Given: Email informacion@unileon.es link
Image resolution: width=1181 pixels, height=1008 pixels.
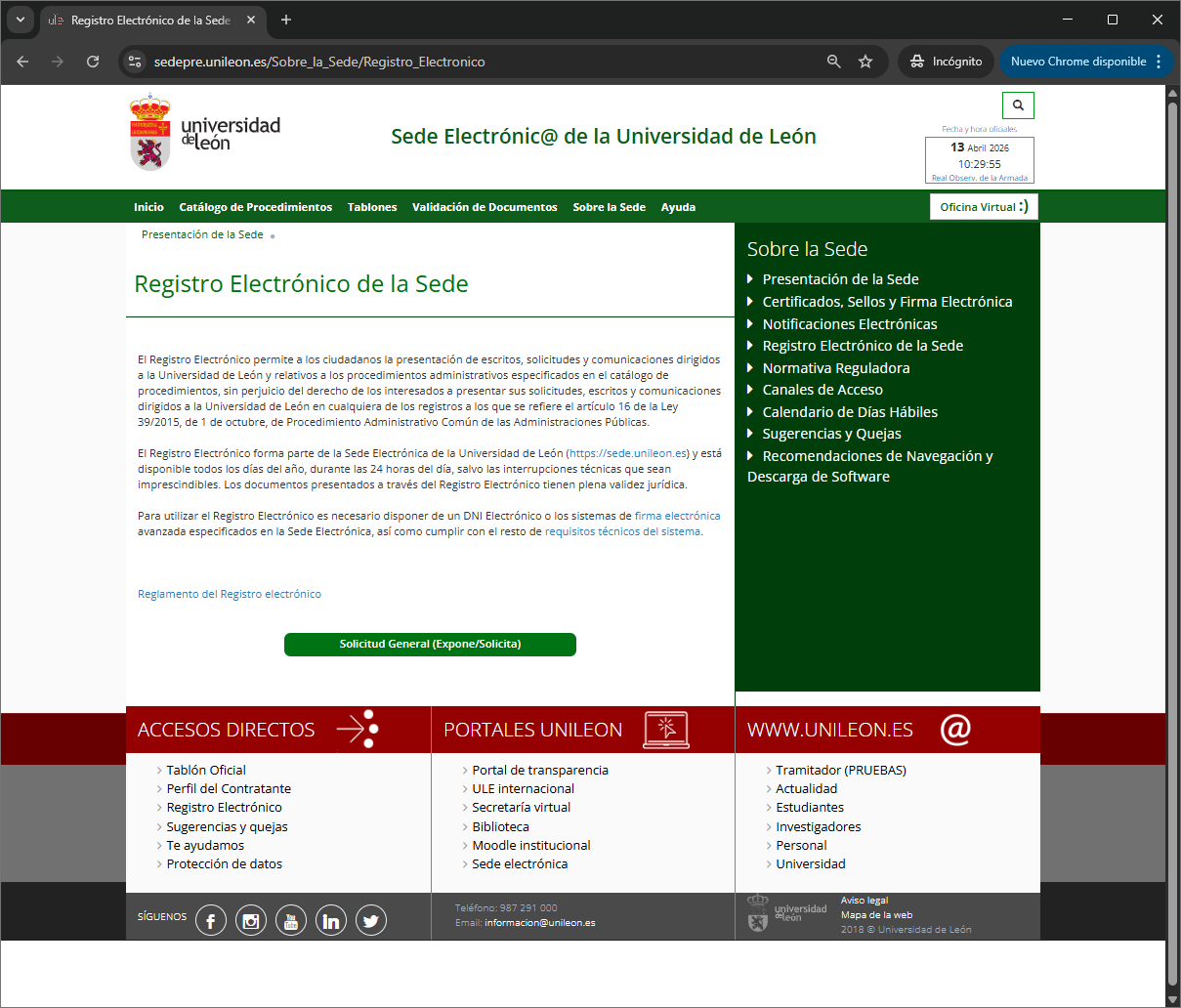Looking at the screenshot, I should (540, 922).
